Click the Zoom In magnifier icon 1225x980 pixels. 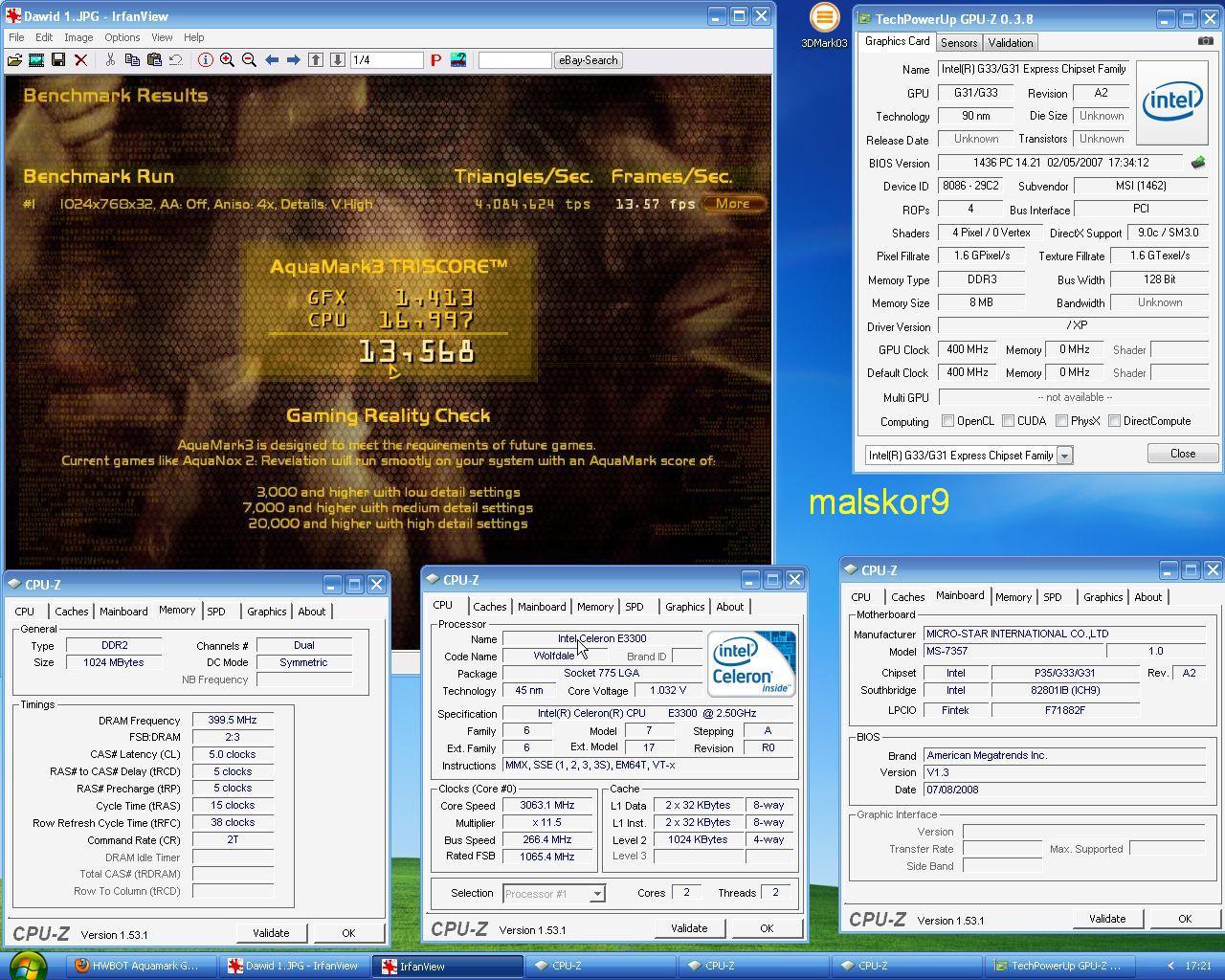[x=228, y=60]
